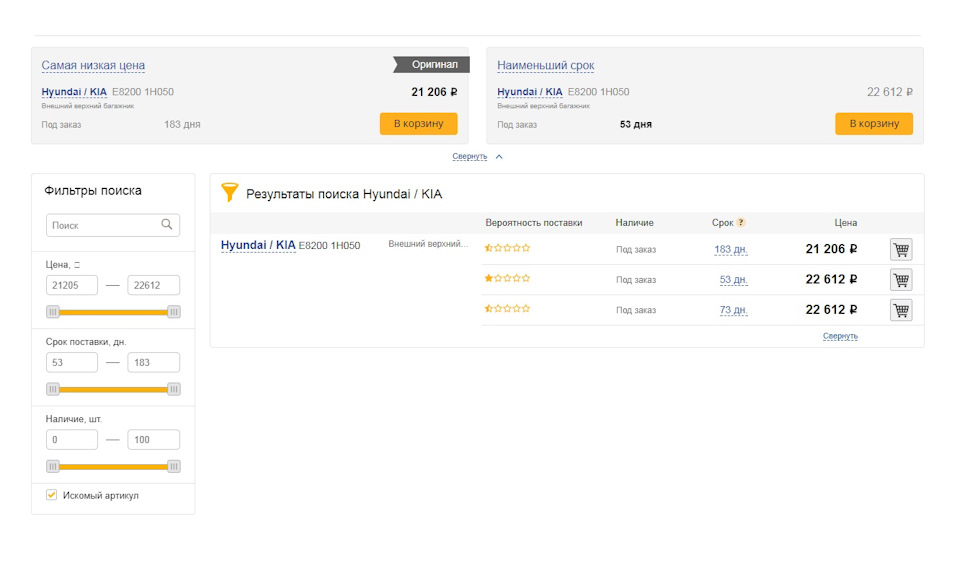Open Hyundai / KIA link in results table
Image resolution: width=960 pixels, height=563 pixels.
point(258,245)
